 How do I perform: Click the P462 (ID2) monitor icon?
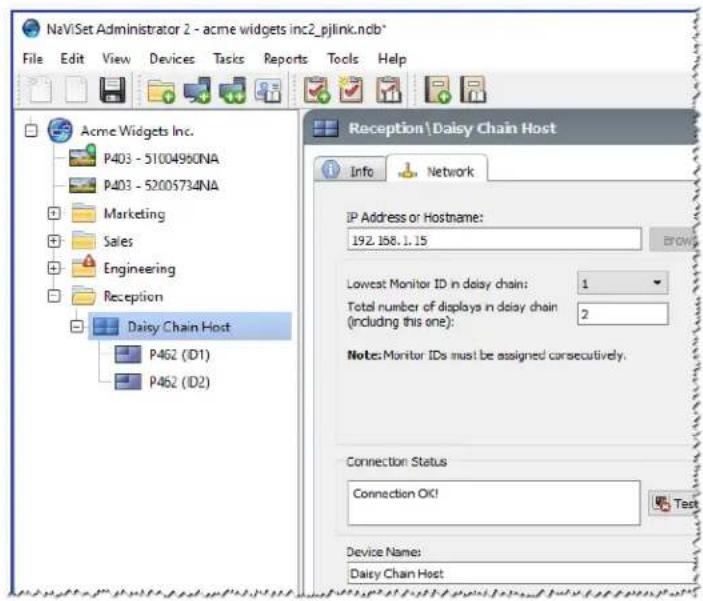point(128,382)
